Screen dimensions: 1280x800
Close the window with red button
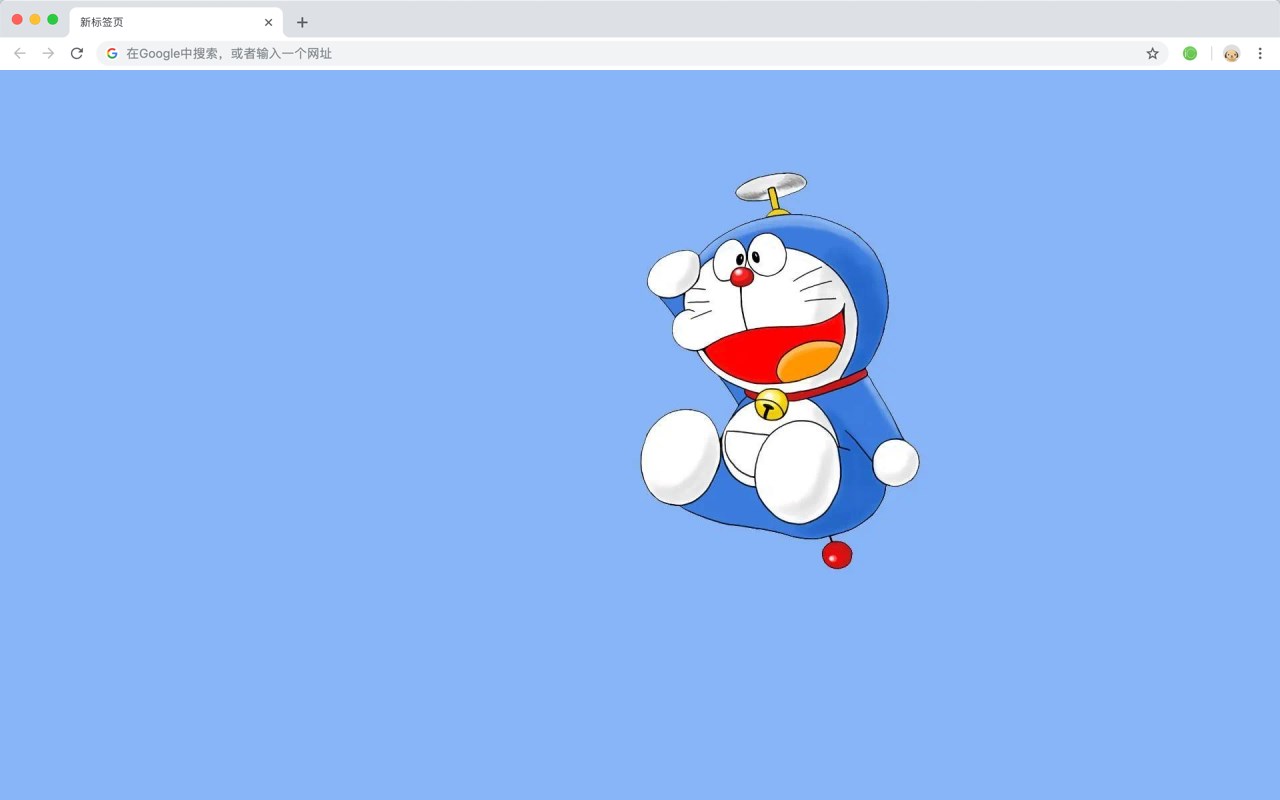tap(17, 19)
